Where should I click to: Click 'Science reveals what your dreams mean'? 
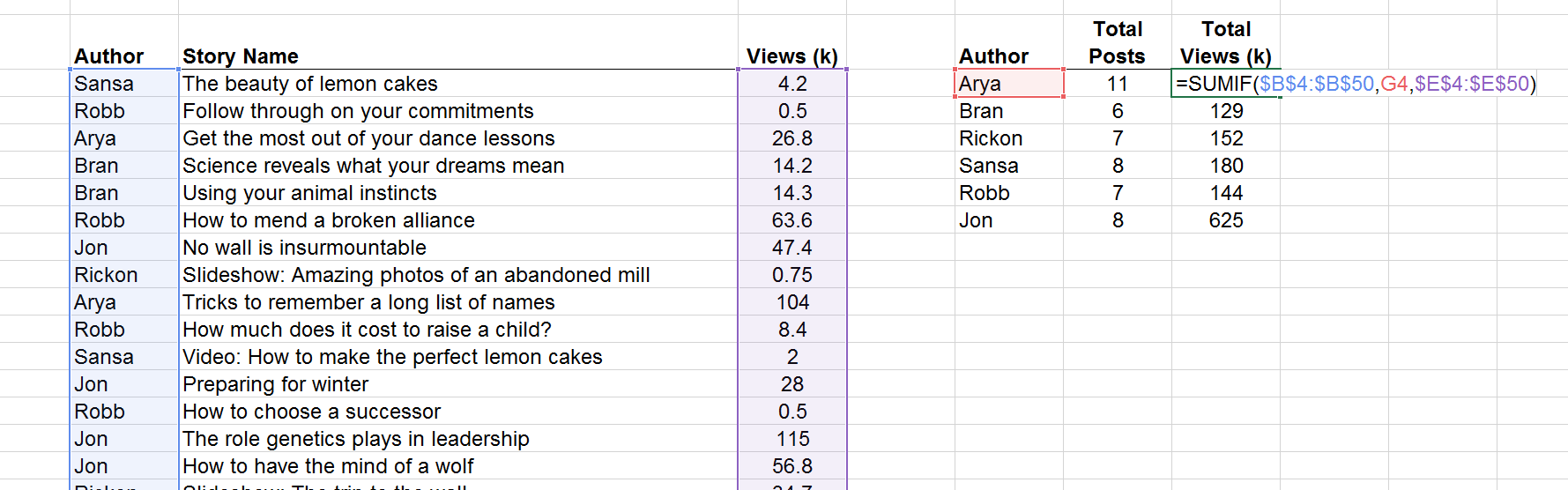(x=457, y=166)
